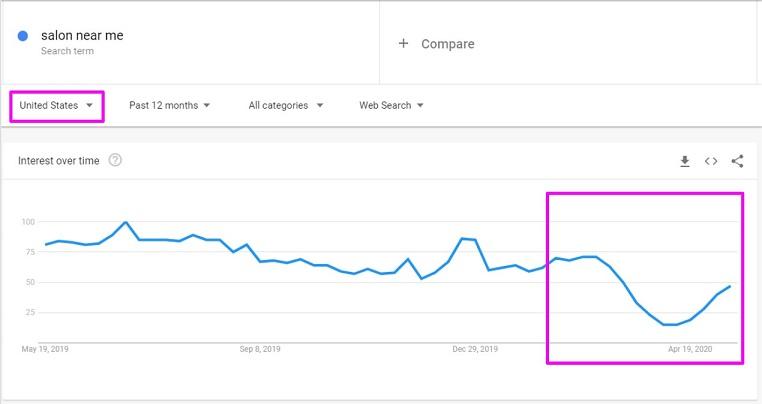Click the 100 value on y-axis

point(28,222)
